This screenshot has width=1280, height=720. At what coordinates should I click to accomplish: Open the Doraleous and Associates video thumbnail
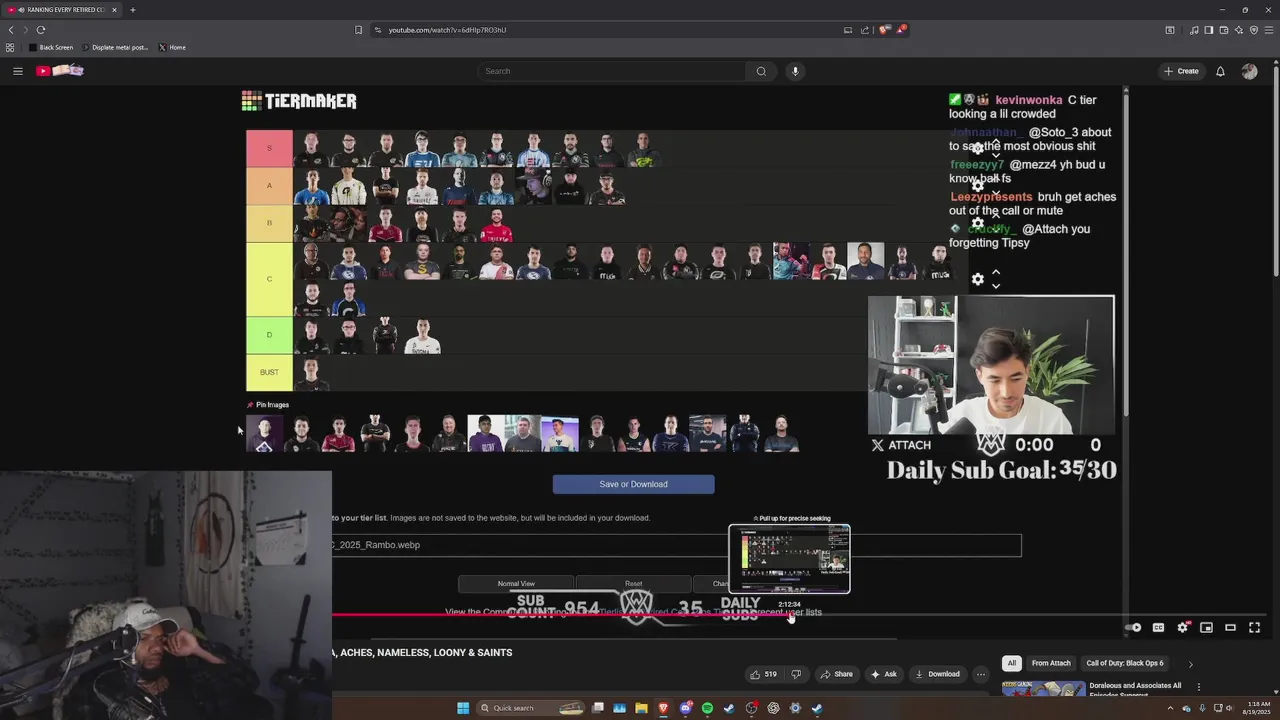click(x=1043, y=688)
